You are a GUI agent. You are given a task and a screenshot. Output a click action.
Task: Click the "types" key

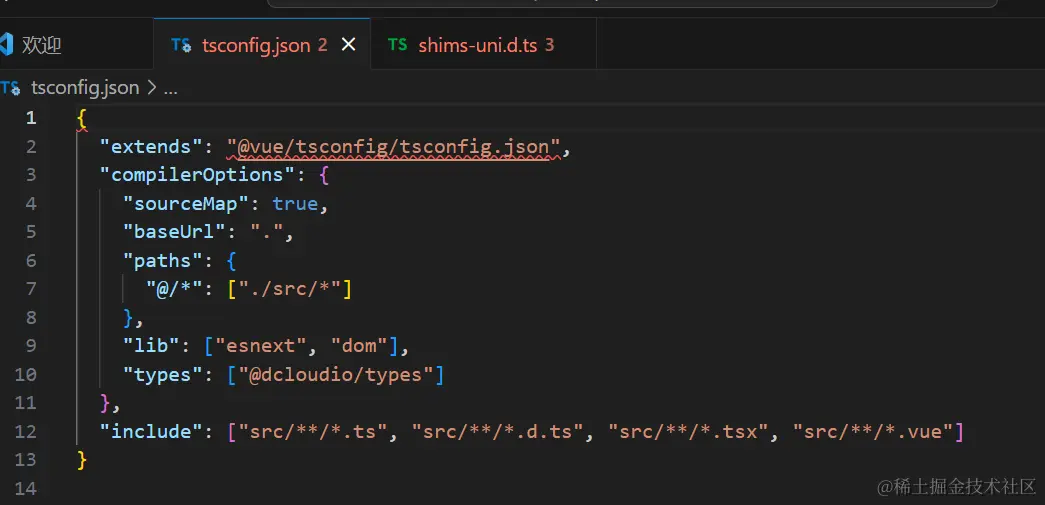coord(163,374)
